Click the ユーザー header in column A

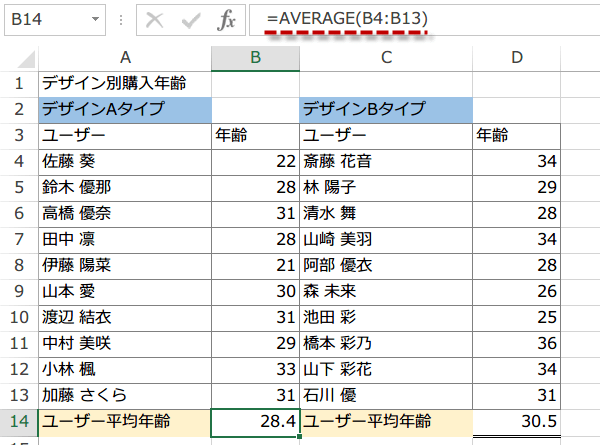pyautogui.click(x=125, y=136)
